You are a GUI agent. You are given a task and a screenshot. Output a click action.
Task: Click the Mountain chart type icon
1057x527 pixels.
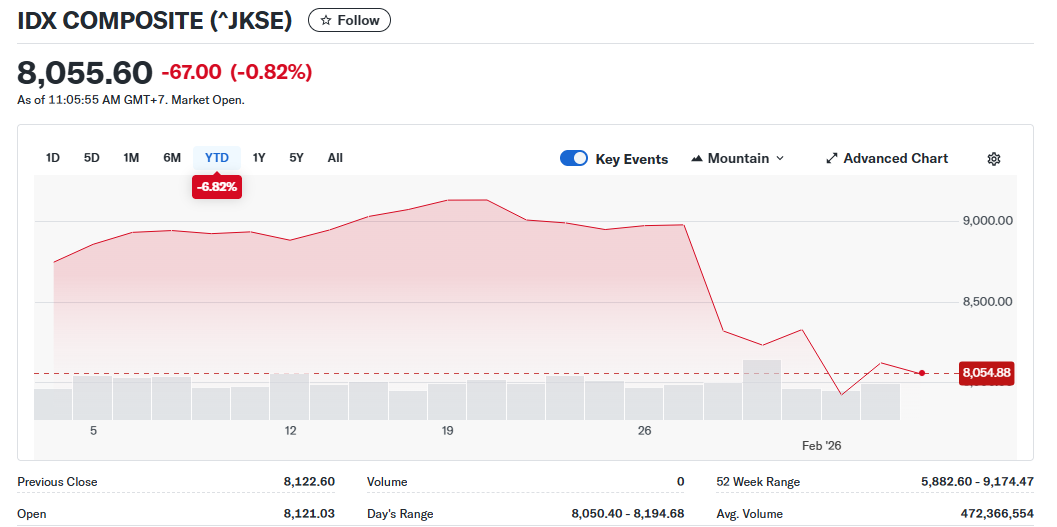pos(697,159)
